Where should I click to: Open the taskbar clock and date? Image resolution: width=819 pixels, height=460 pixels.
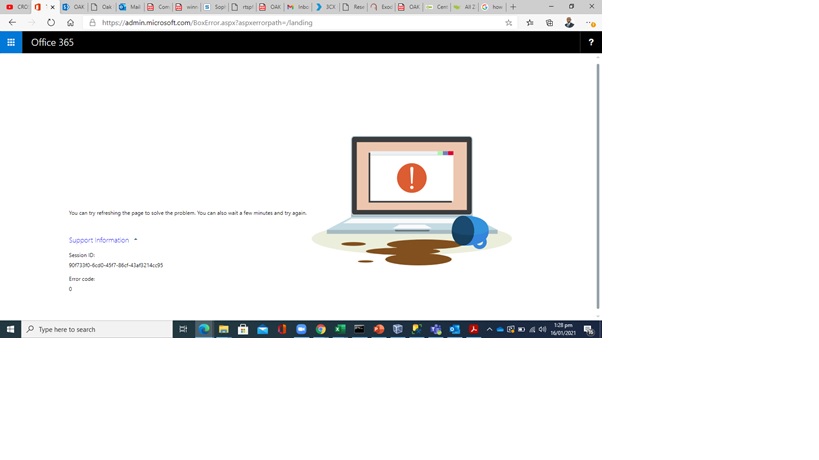(563, 329)
